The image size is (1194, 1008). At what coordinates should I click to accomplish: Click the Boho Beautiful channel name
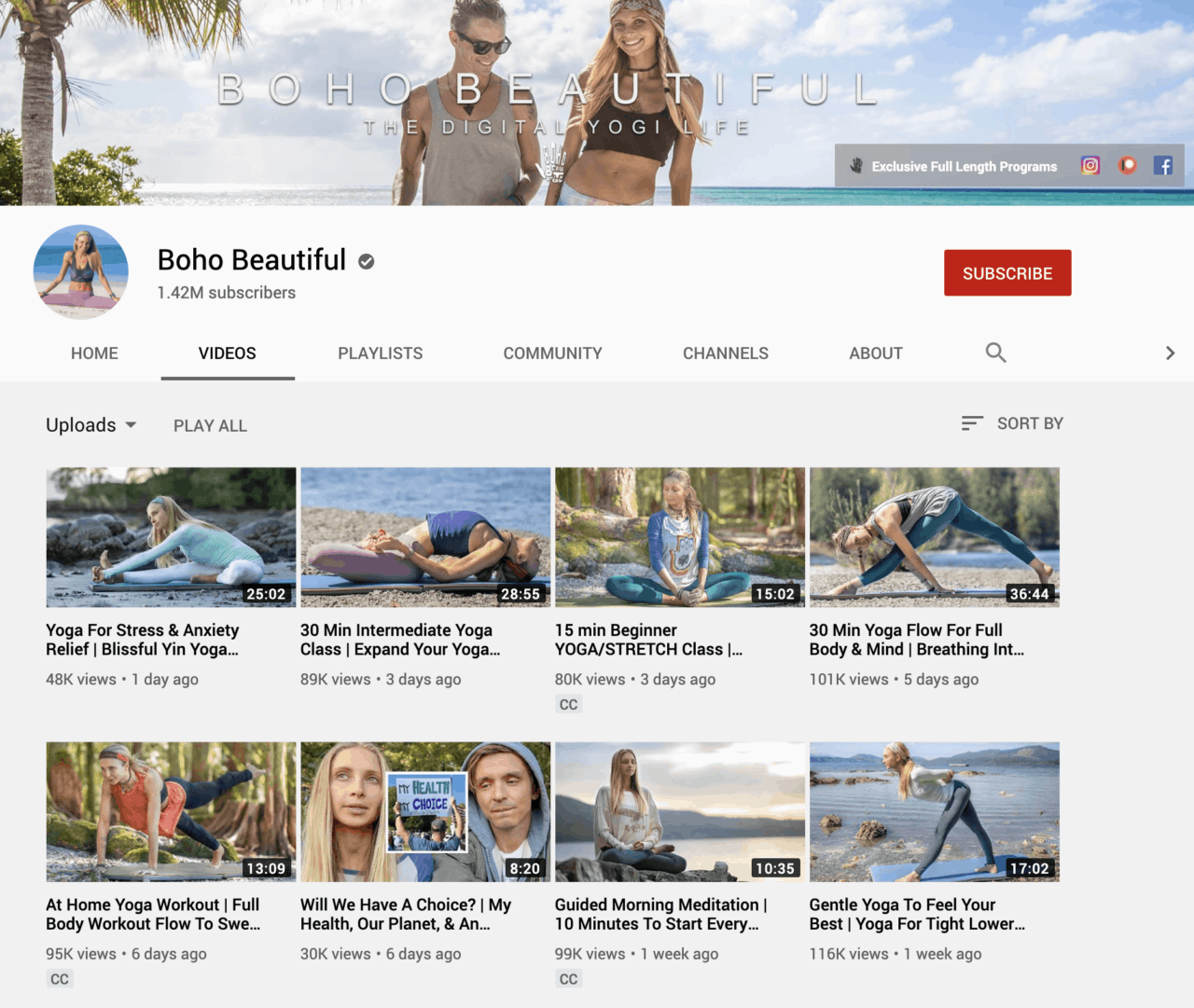[x=252, y=260]
